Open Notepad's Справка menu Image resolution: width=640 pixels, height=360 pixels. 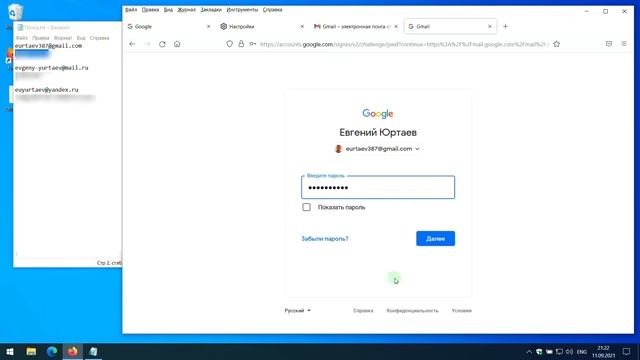click(99, 38)
